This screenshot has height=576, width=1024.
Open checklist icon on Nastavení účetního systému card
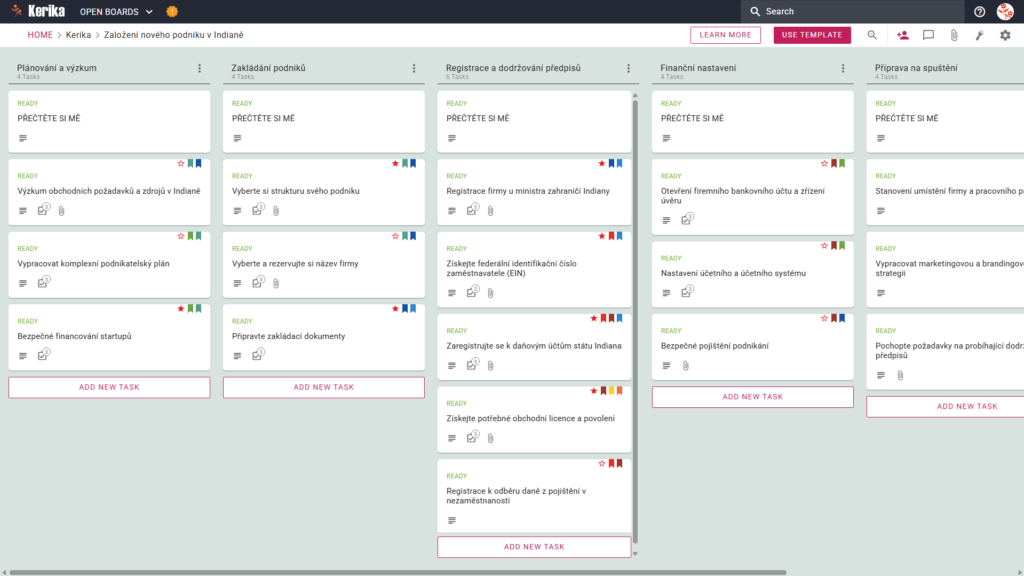[x=686, y=293]
